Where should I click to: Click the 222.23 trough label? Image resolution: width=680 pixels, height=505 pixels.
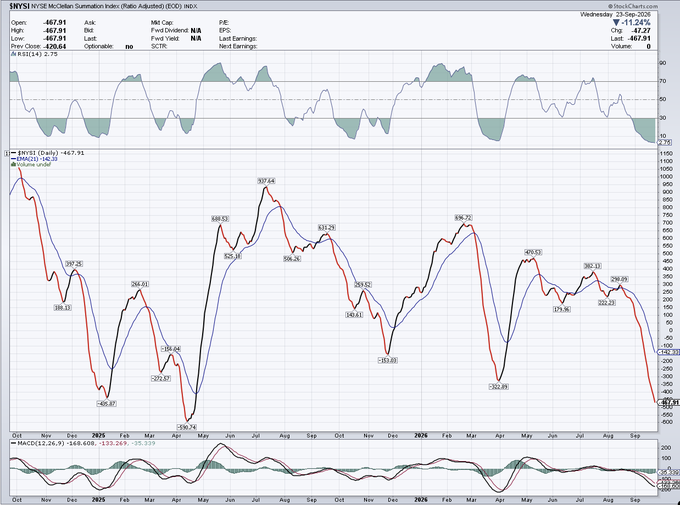pyautogui.click(x=606, y=302)
